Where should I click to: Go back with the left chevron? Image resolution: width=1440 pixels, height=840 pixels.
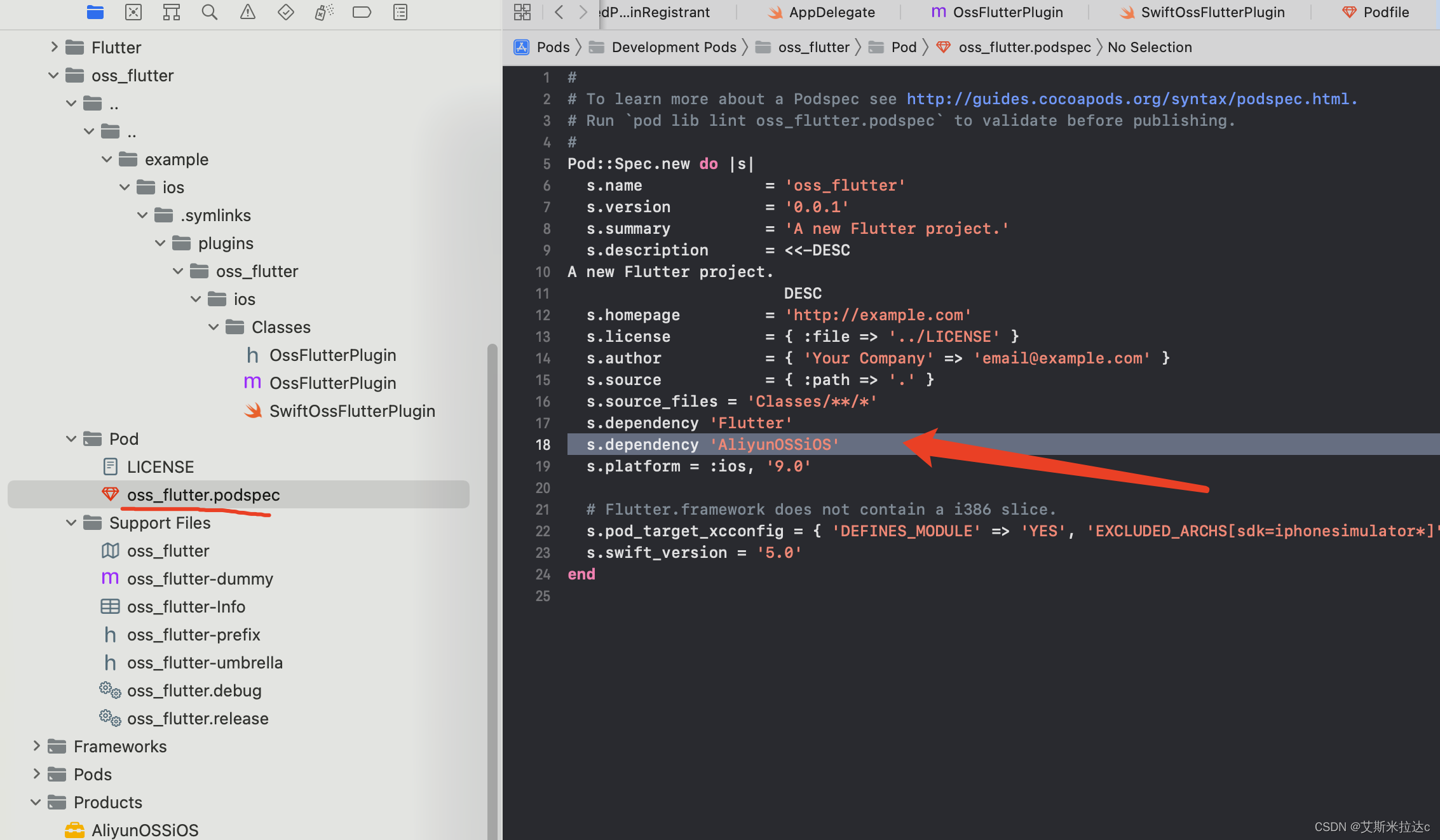(x=559, y=12)
